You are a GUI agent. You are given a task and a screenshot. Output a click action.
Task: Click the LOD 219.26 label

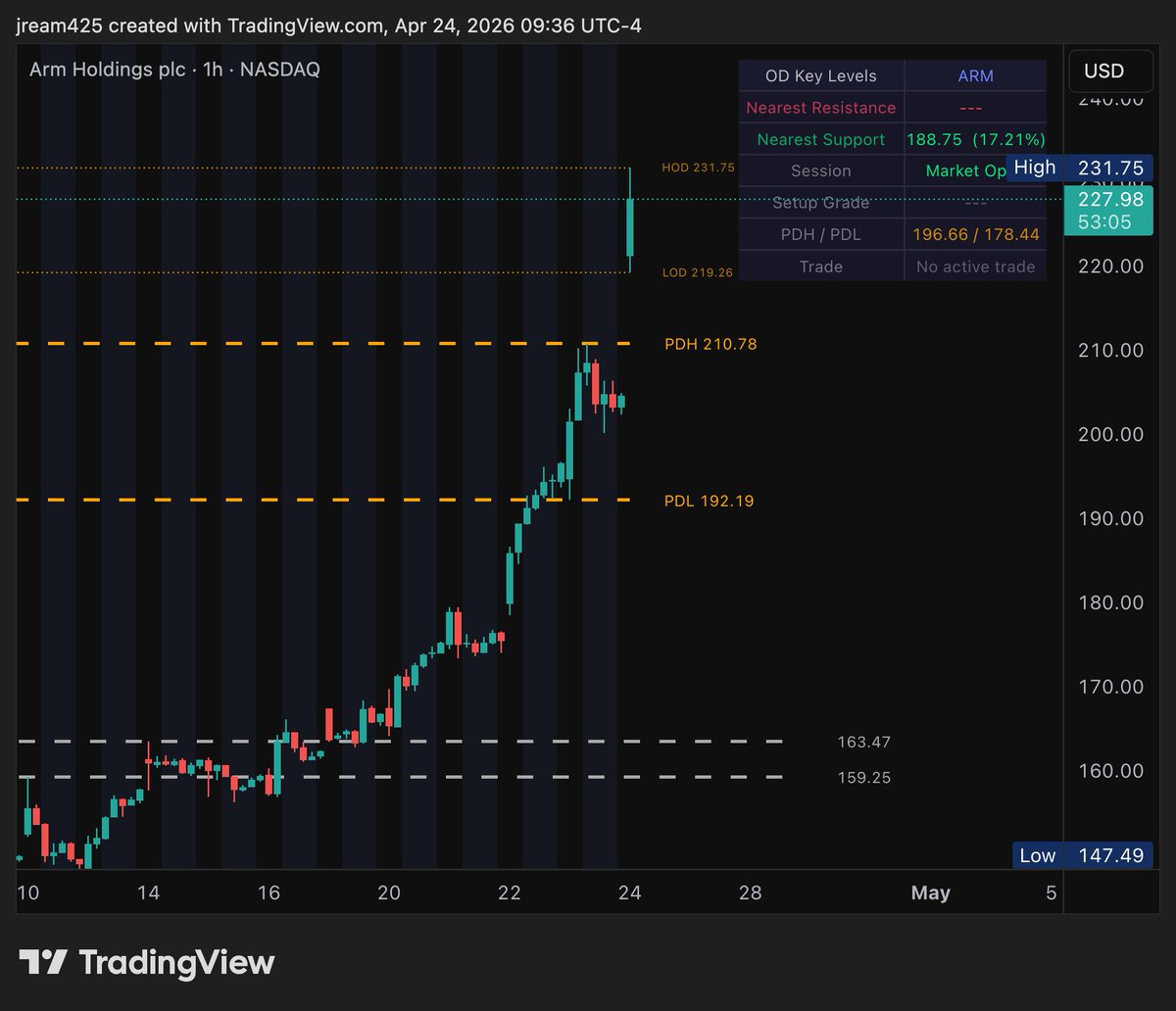click(x=698, y=272)
